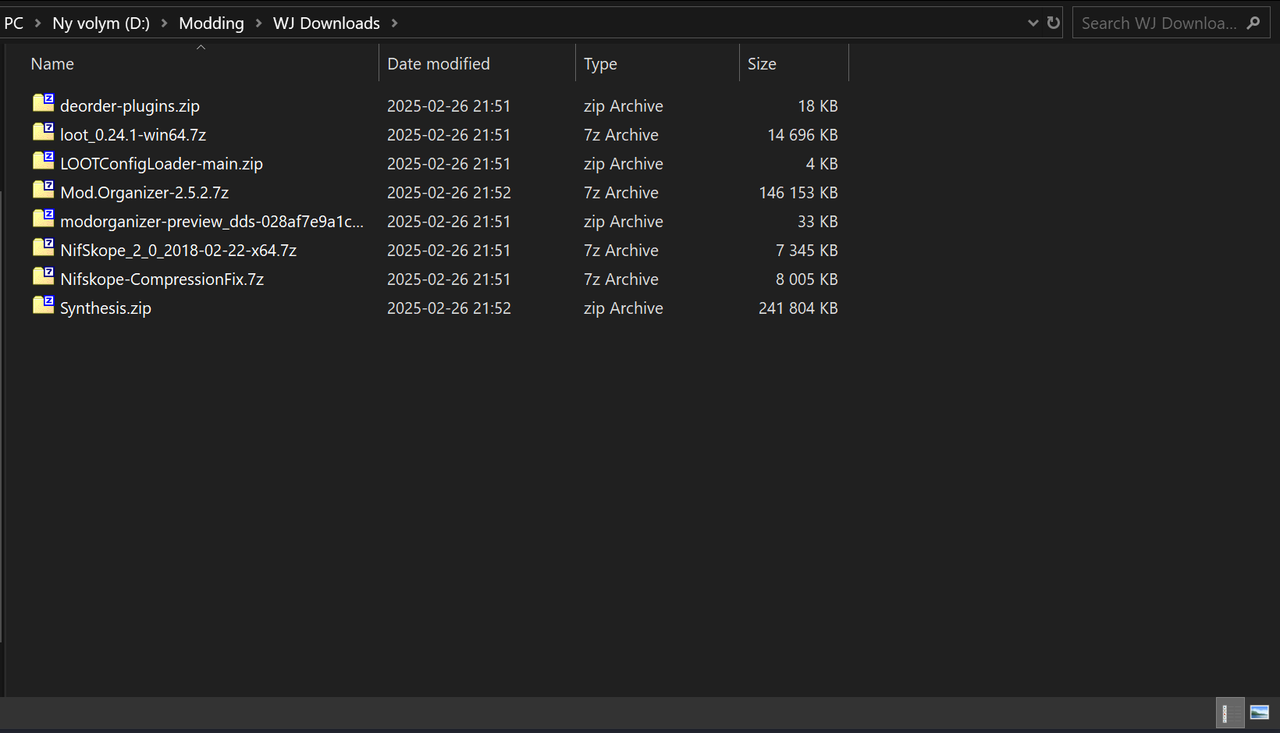Switch to large thumbnails view layout
The height and width of the screenshot is (733, 1280).
point(1259,712)
